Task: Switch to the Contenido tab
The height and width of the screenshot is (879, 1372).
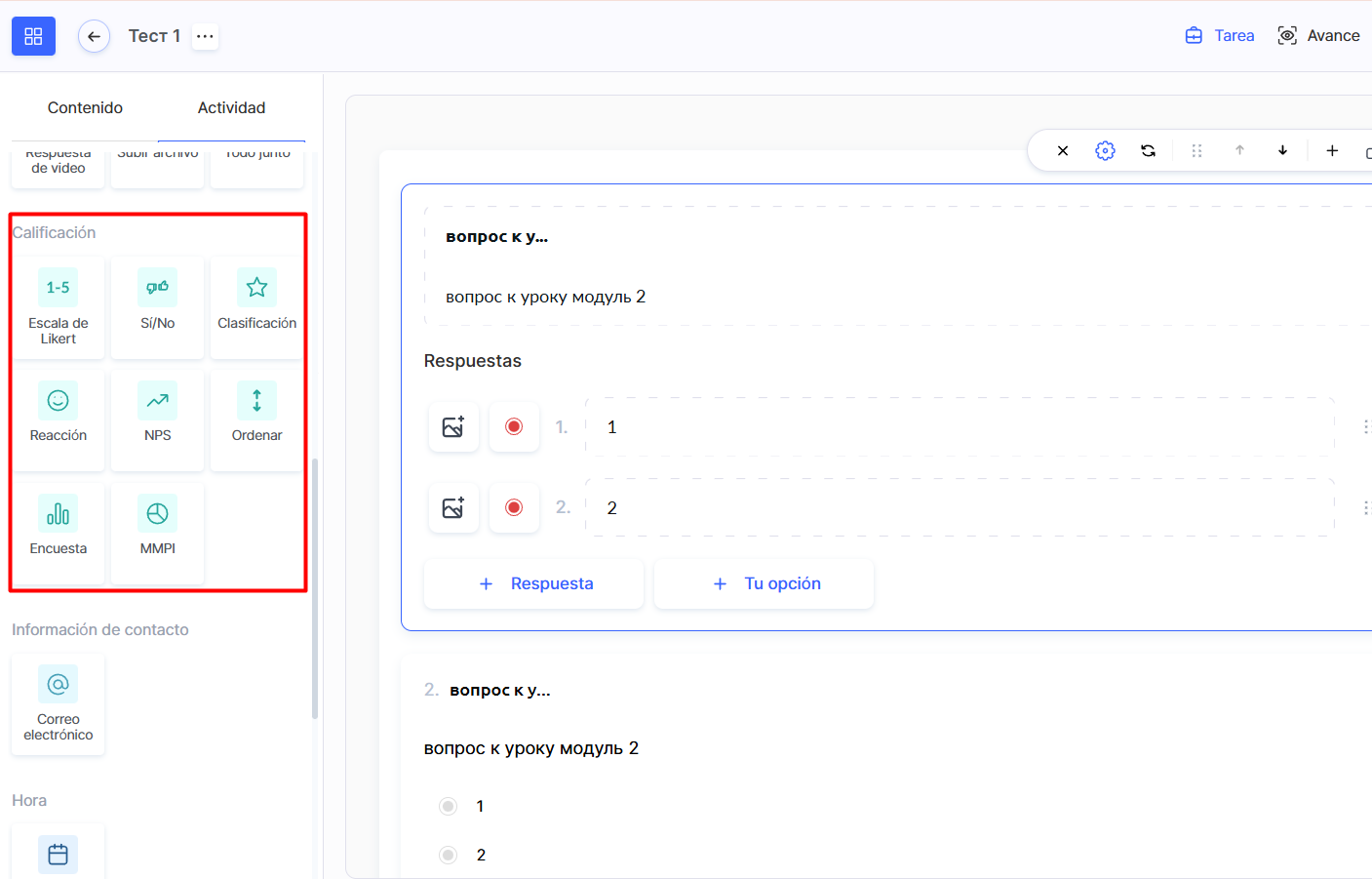Action: pos(85,108)
